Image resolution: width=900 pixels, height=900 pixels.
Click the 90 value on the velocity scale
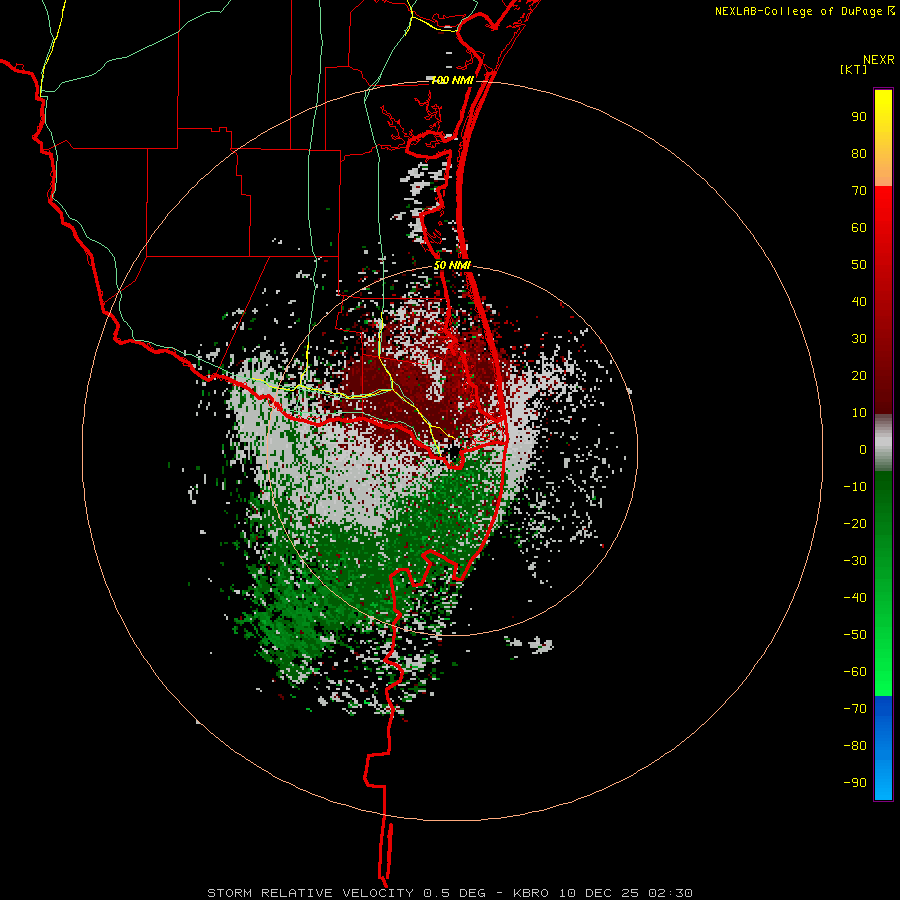click(859, 117)
